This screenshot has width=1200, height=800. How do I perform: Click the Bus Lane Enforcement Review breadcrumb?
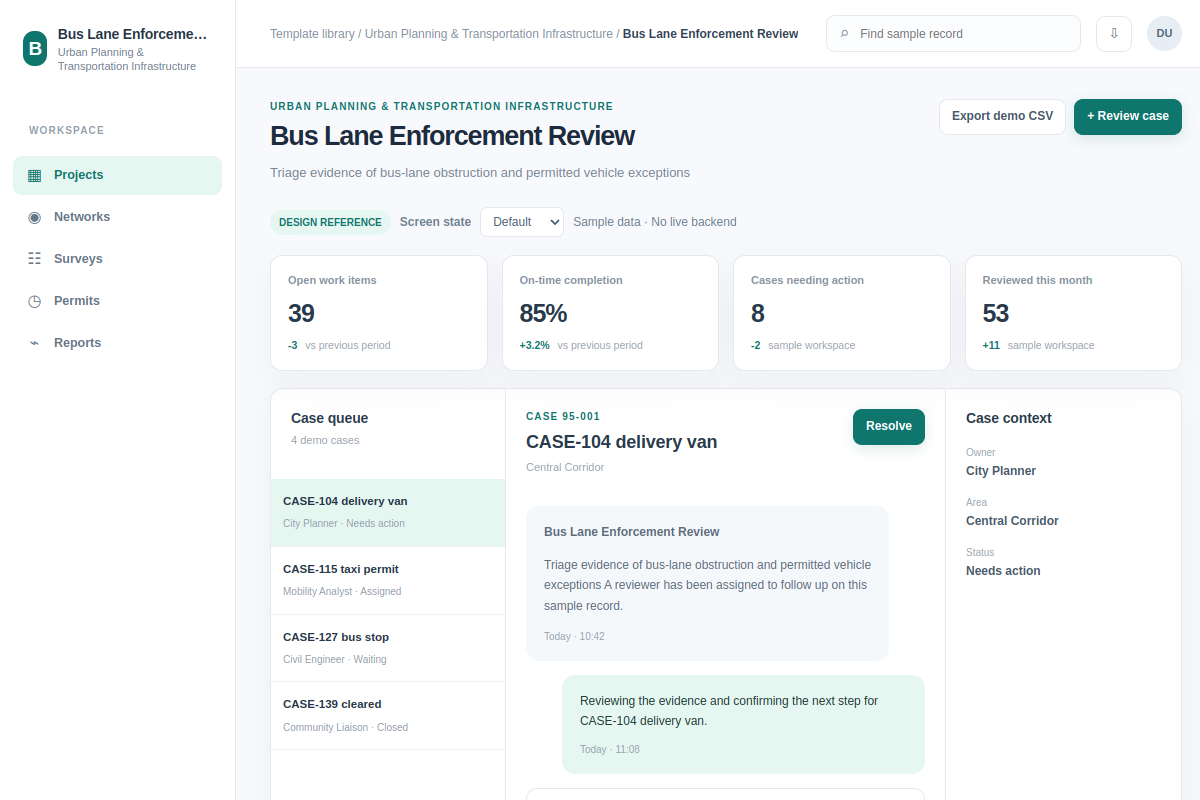pos(710,34)
